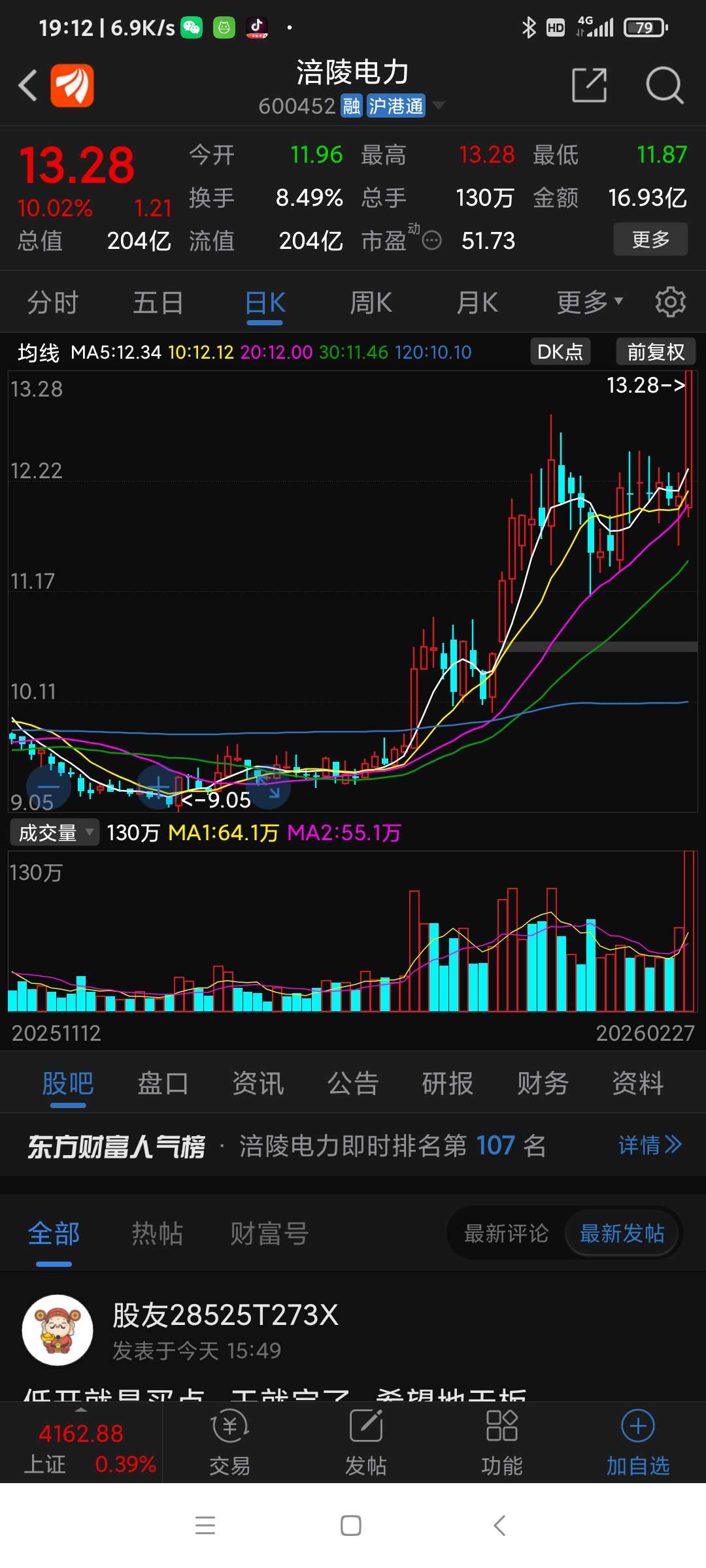Open the Eastmoney orange app logo
This screenshot has height=1568, width=706.
(72, 85)
